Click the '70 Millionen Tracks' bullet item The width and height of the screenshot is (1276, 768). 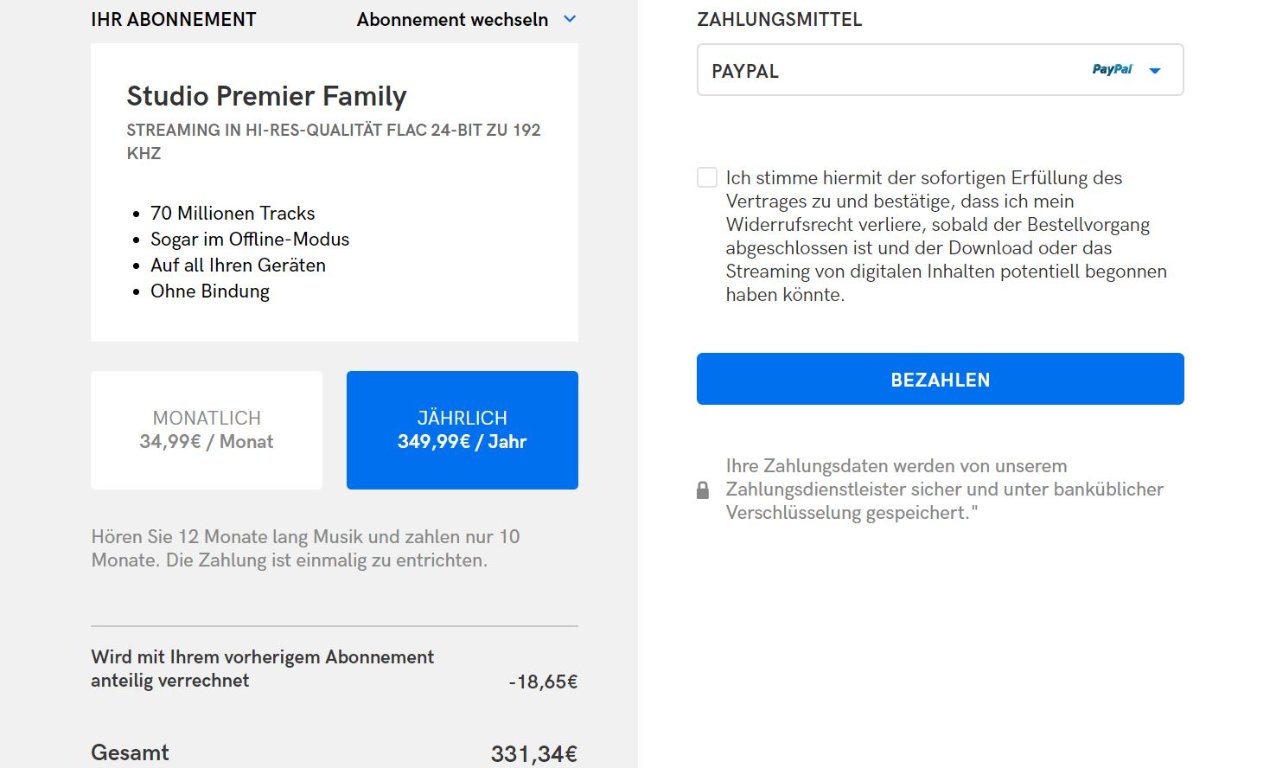click(x=232, y=213)
